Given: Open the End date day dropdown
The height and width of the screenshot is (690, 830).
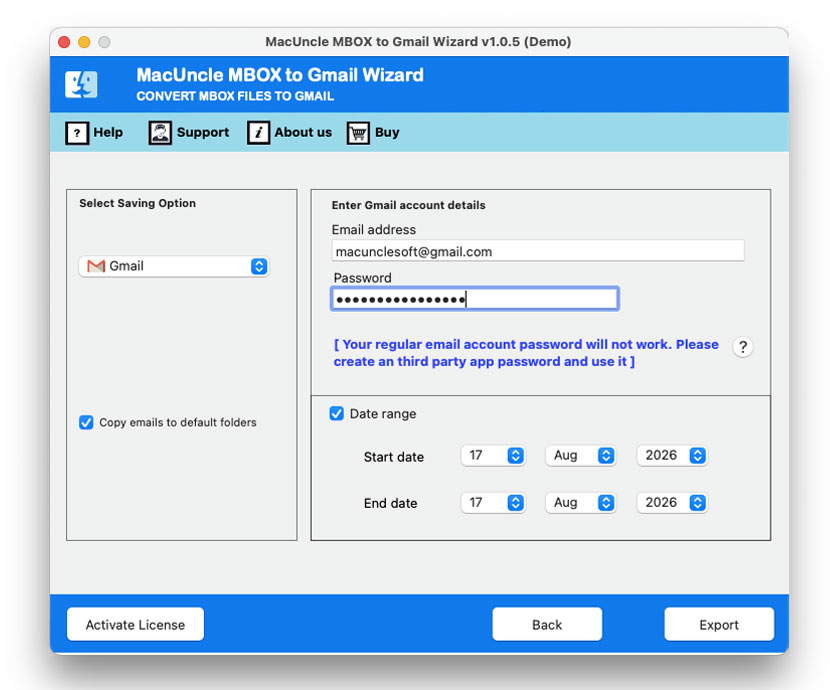Looking at the screenshot, I should pyautogui.click(x=493, y=503).
